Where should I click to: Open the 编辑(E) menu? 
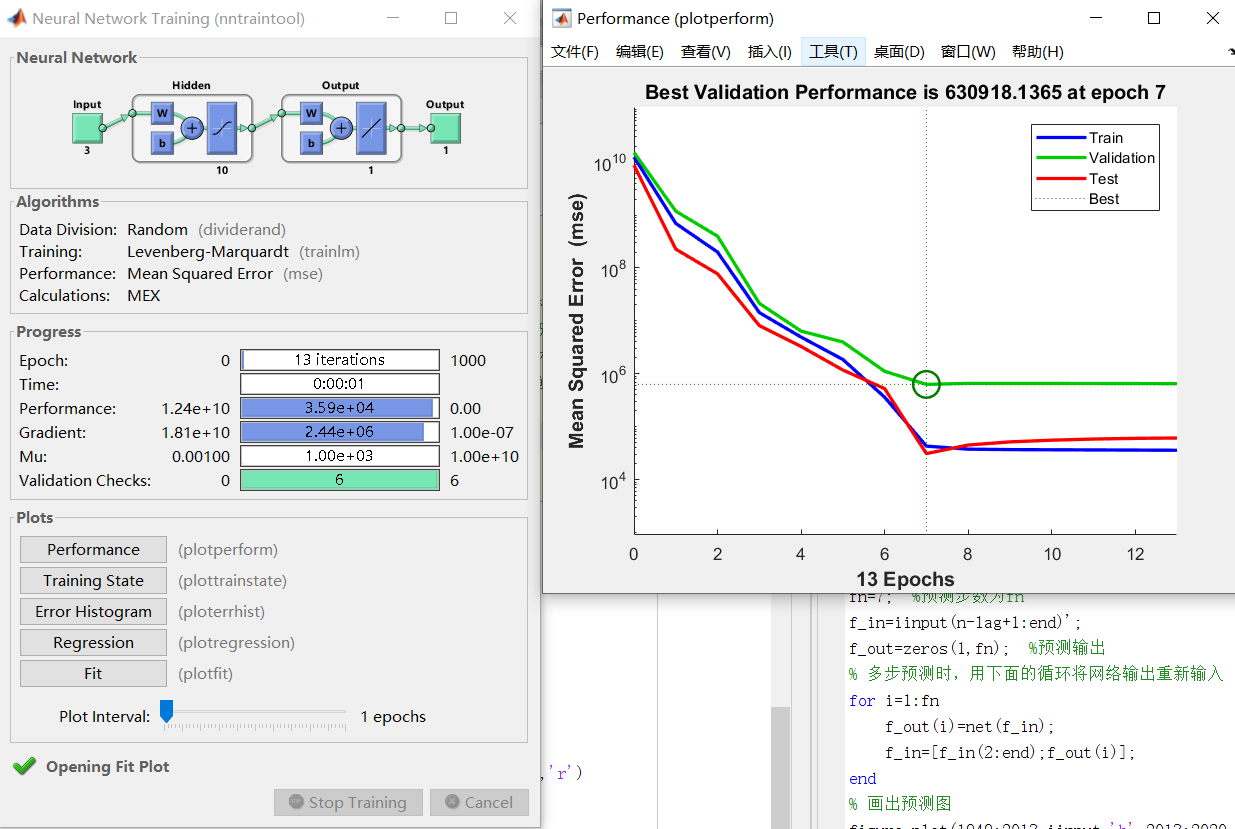640,52
